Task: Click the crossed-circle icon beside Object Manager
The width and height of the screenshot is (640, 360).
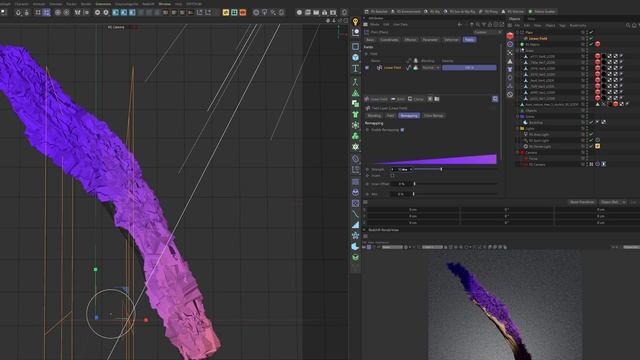Action: 510,94
